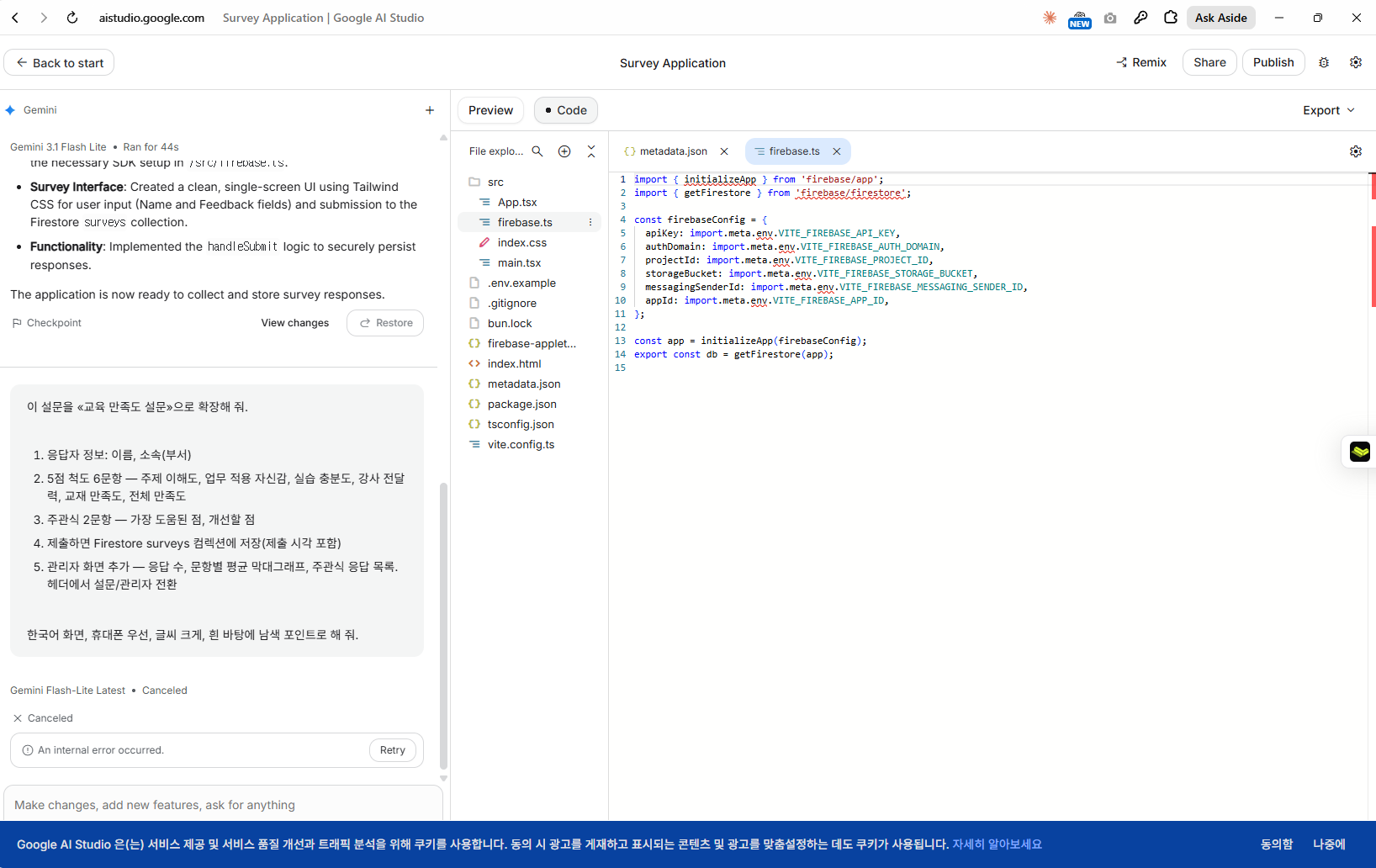Image resolution: width=1376 pixels, height=868 pixels.
Task: Close the firebase.ts editor tab
Action: [x=837, y=151]
